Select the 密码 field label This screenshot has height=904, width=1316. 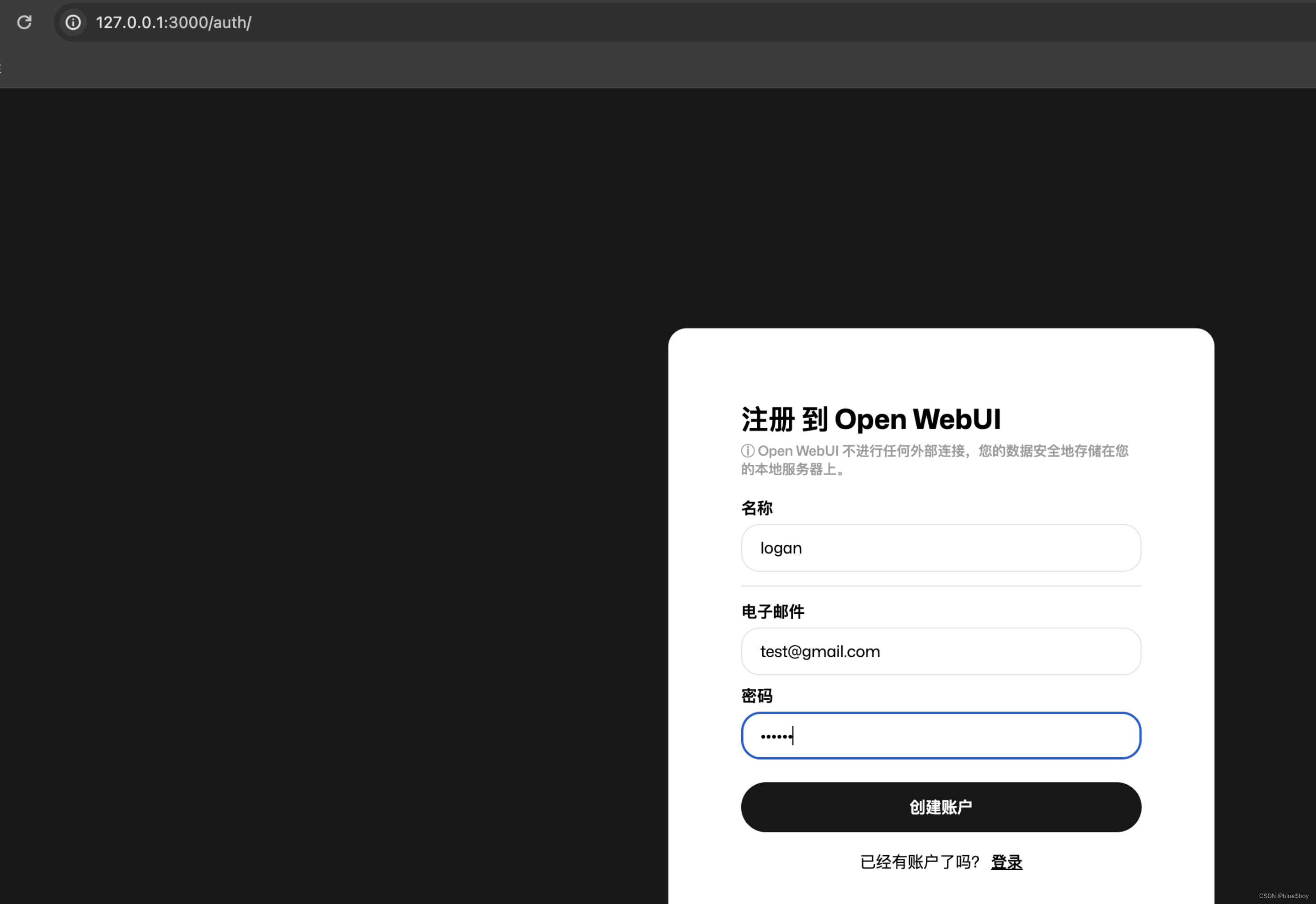point(757,696)
